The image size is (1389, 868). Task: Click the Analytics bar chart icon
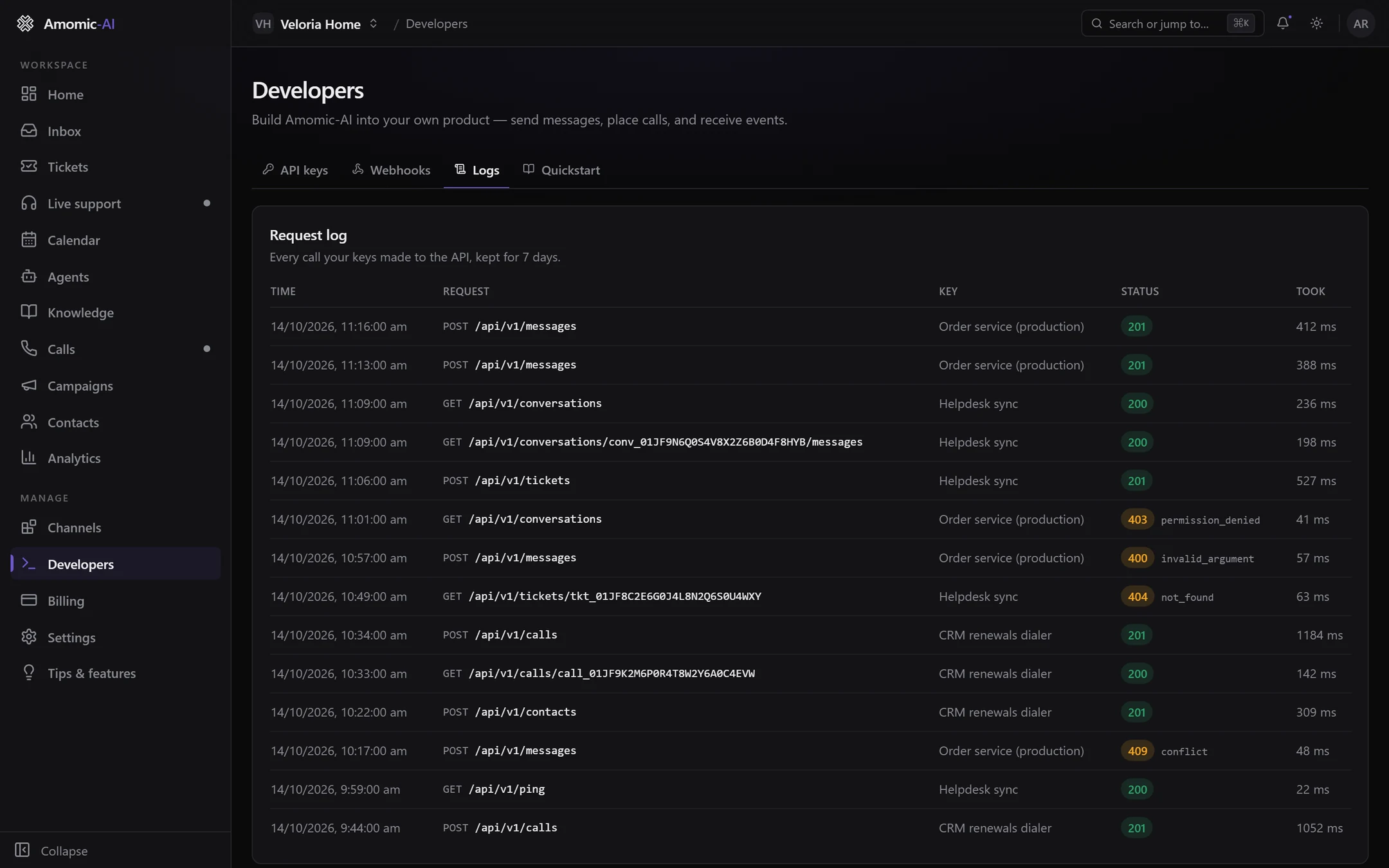click(x=29, y=458)
